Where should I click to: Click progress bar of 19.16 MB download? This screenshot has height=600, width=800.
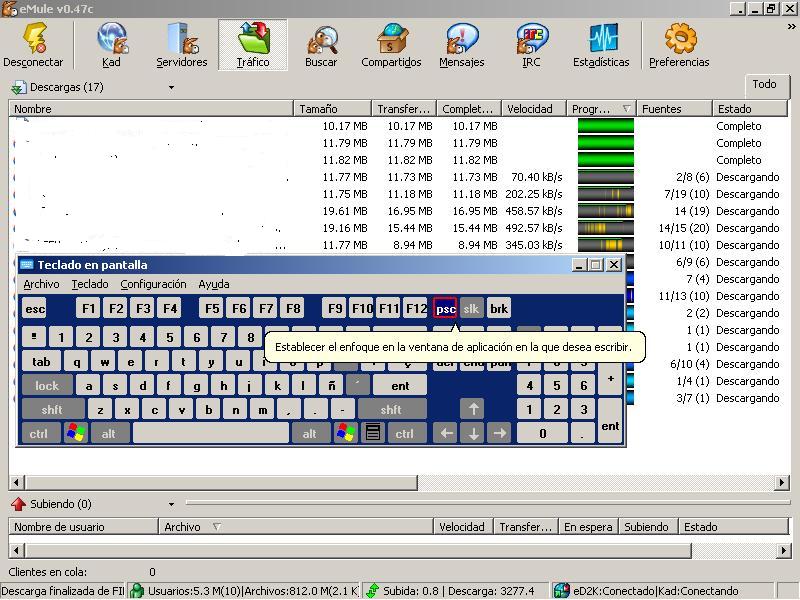click(606, 228)
